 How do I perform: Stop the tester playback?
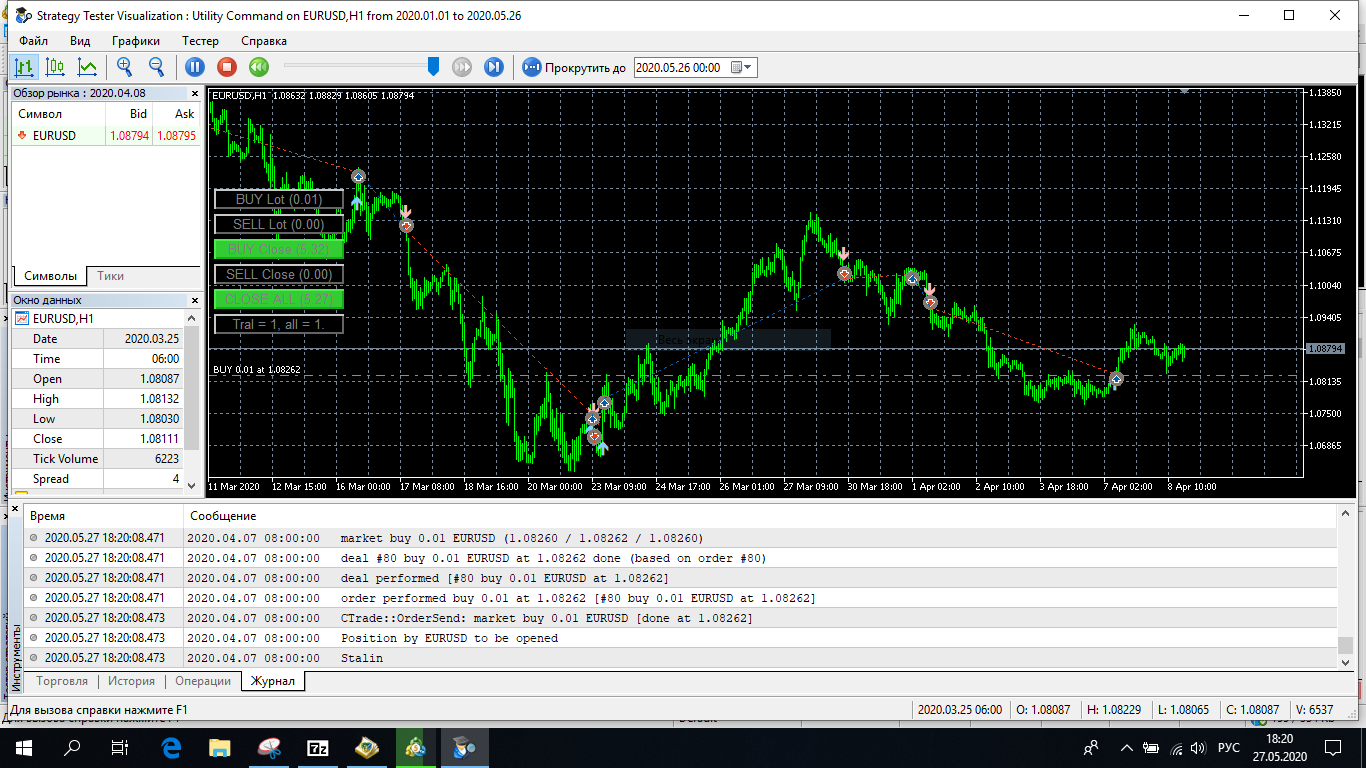click(x=228, y=66)
